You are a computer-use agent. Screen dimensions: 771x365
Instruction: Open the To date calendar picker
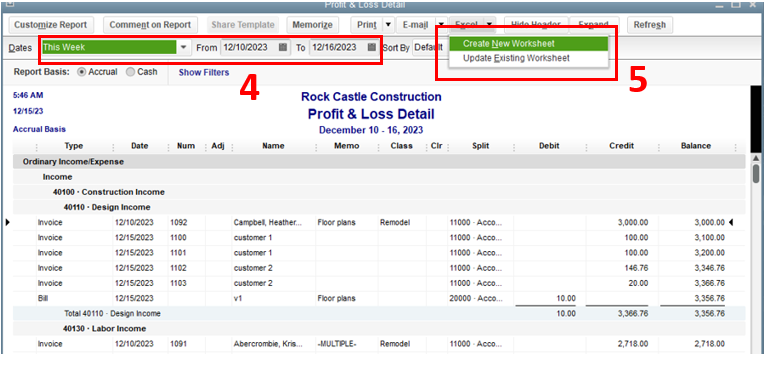point(372,48)
